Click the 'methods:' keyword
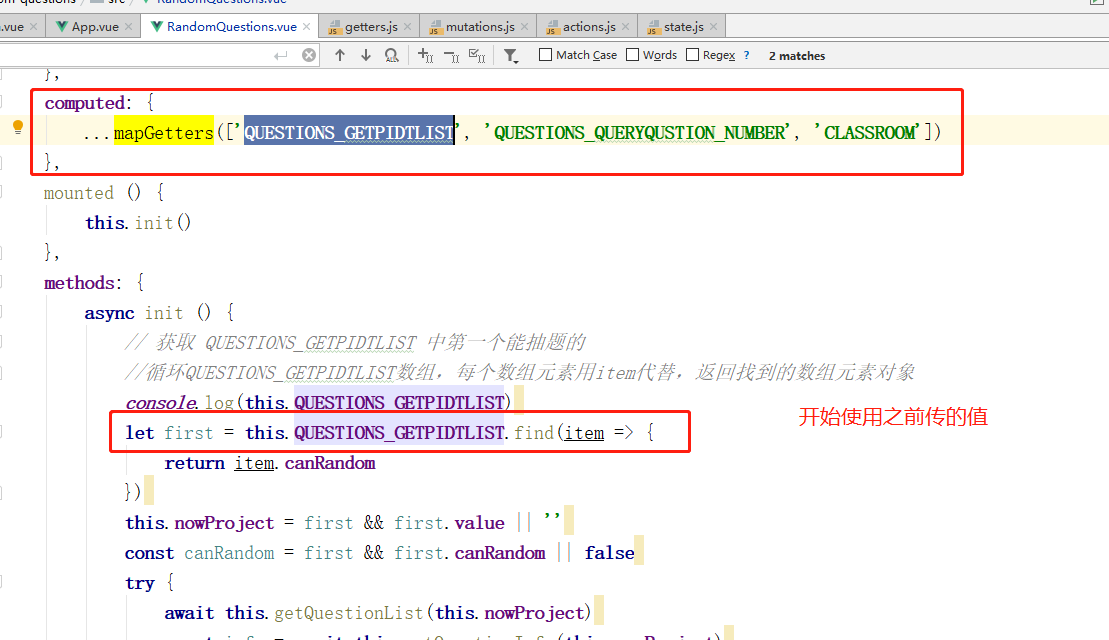This screenshot has width=1109, height=640. pos(83,283)
